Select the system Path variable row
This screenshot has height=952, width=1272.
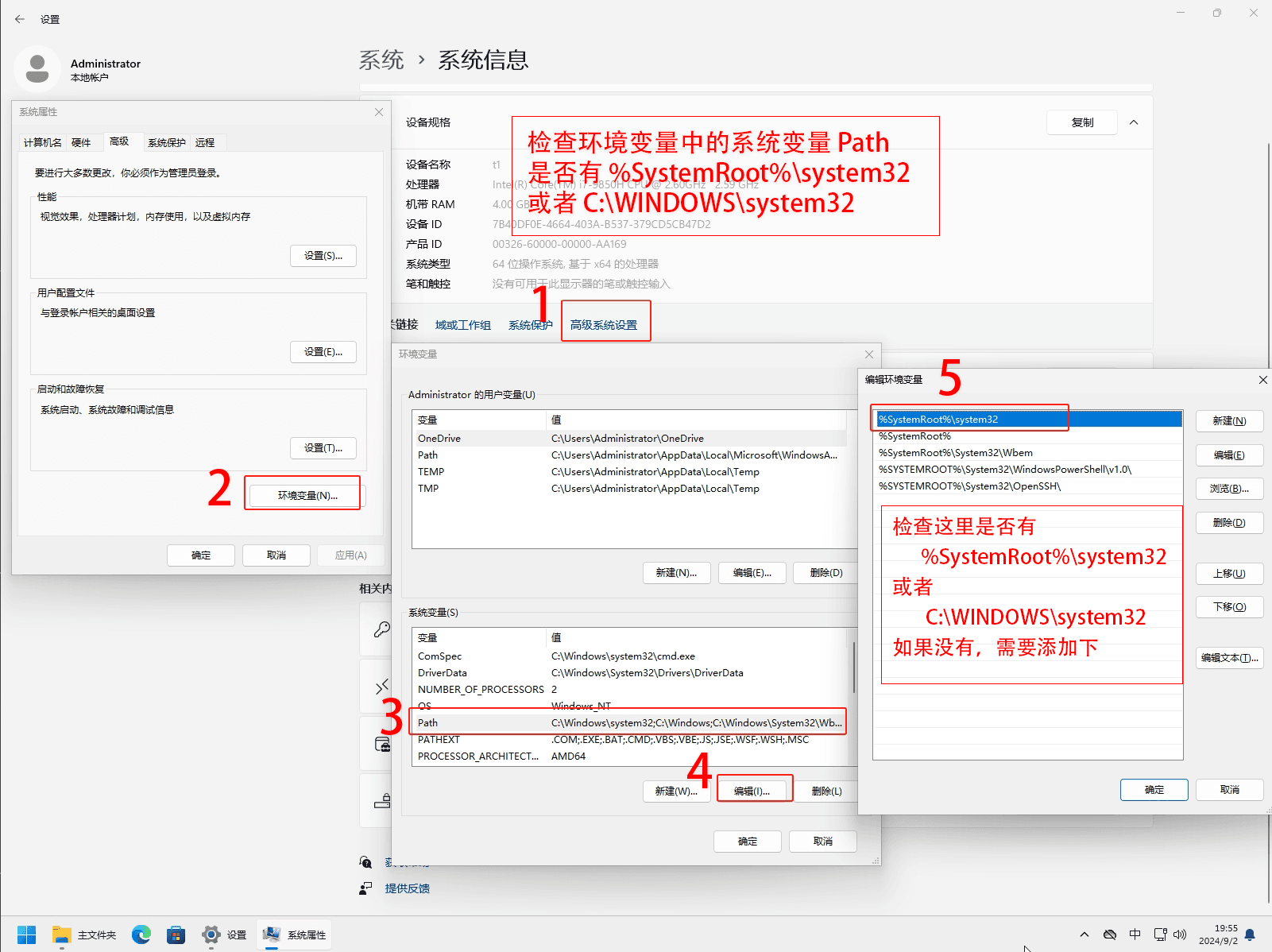[629, 723]
